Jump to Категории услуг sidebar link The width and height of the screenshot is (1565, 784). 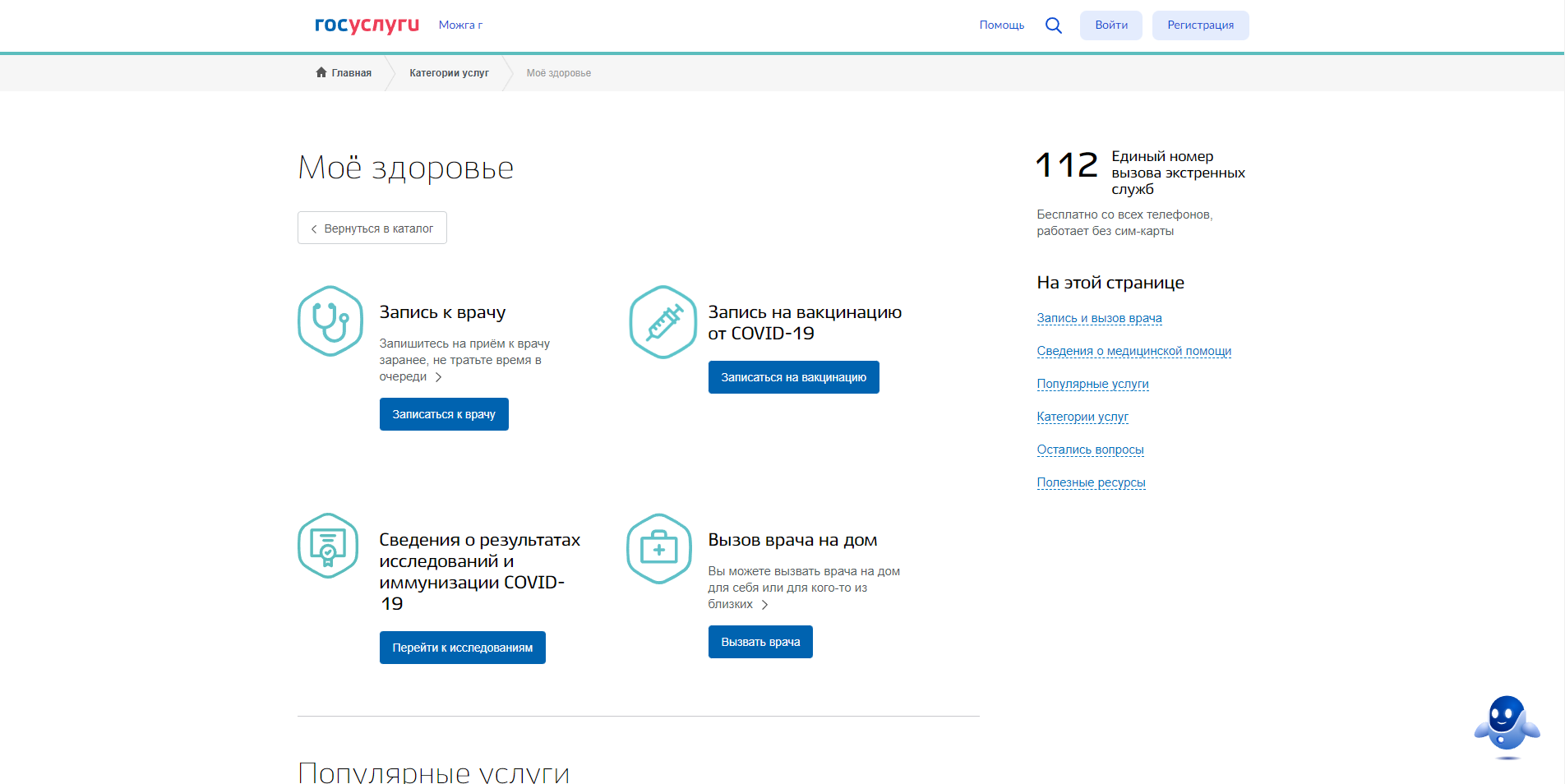pos(1083,417)
